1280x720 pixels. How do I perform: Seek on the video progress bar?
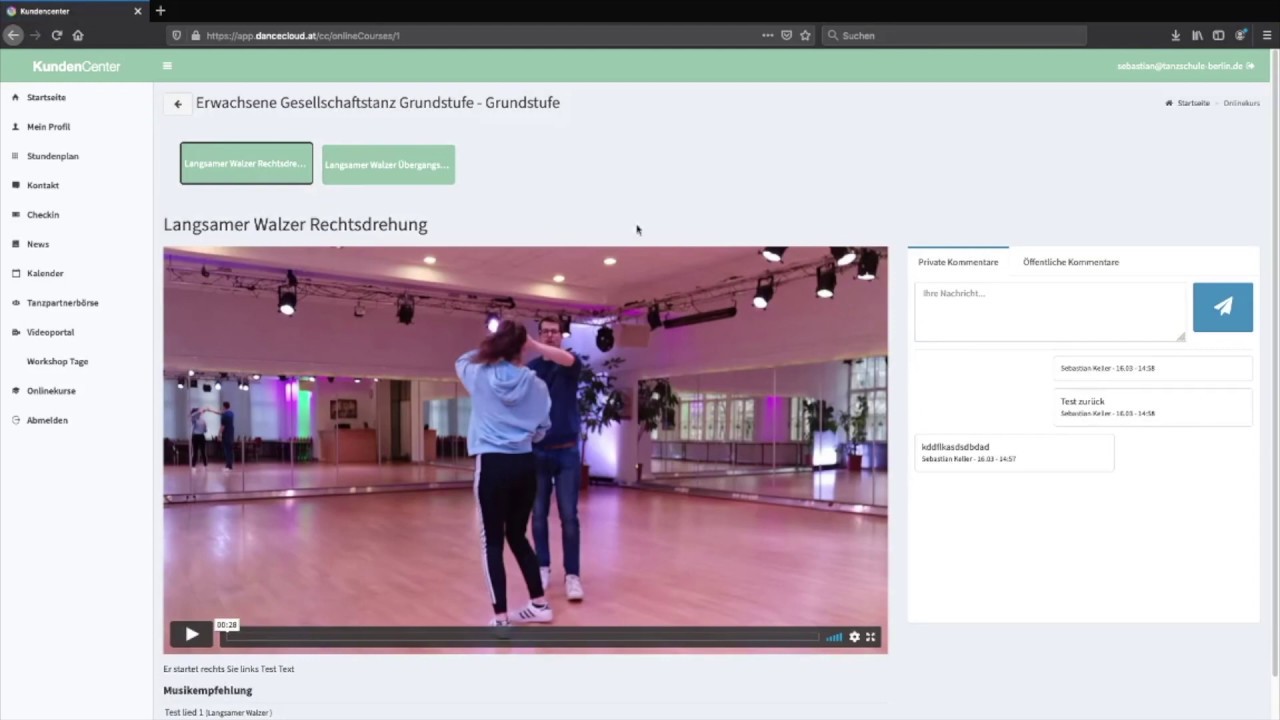tap(520, 637)
